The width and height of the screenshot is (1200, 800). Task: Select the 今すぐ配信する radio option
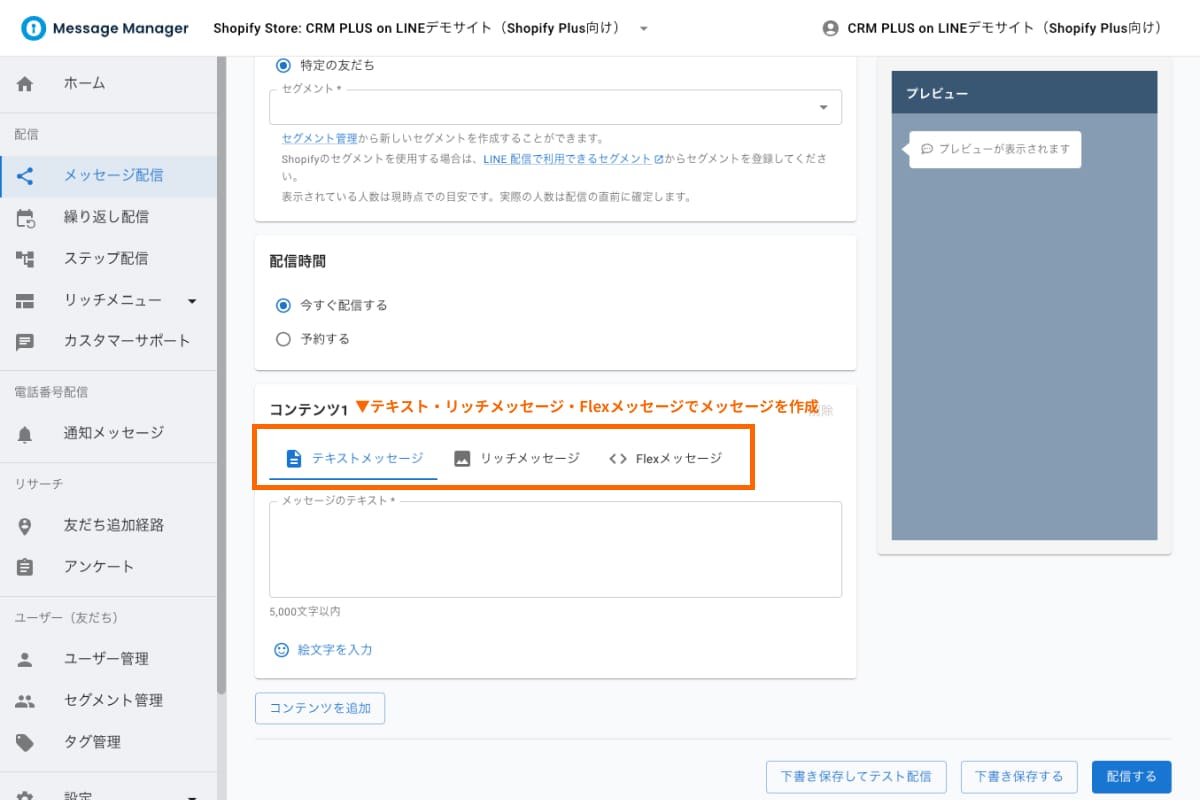(x=283, y=305)
